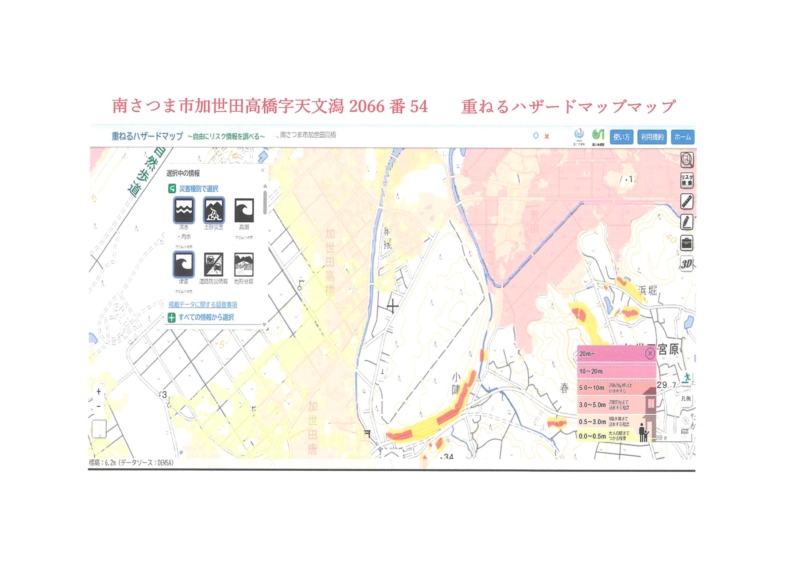Select the road disaster info (道路防災情報) icon
Image resolution: width=800 pixels, height=565 pixels.
pos(214,264)
